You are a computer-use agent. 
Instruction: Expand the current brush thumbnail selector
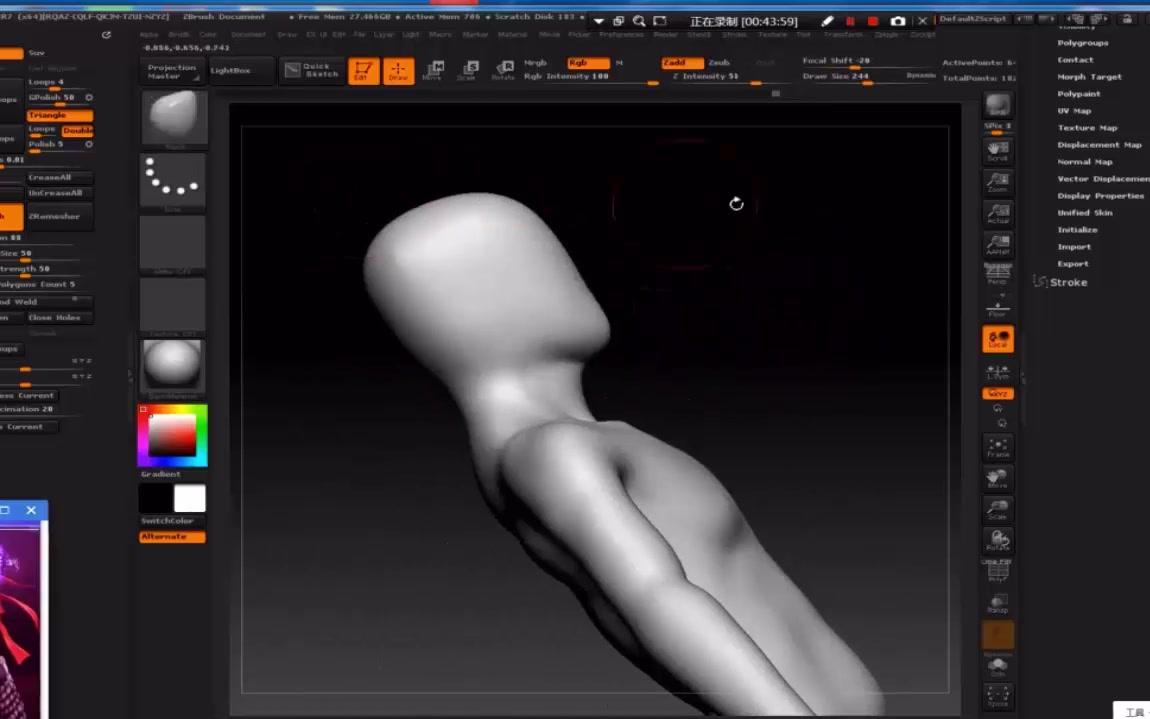click(x=172, y=117)
